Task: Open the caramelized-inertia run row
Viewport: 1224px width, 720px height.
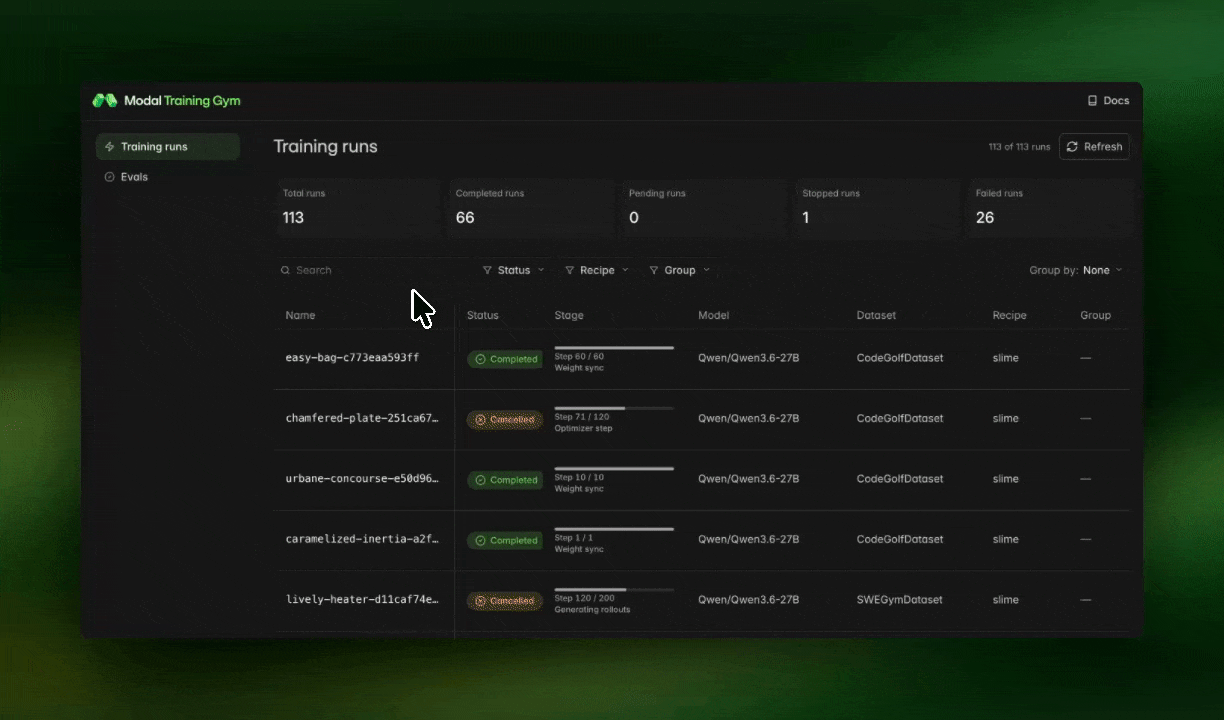Action: pyautogui.click(x=702, y=540)
